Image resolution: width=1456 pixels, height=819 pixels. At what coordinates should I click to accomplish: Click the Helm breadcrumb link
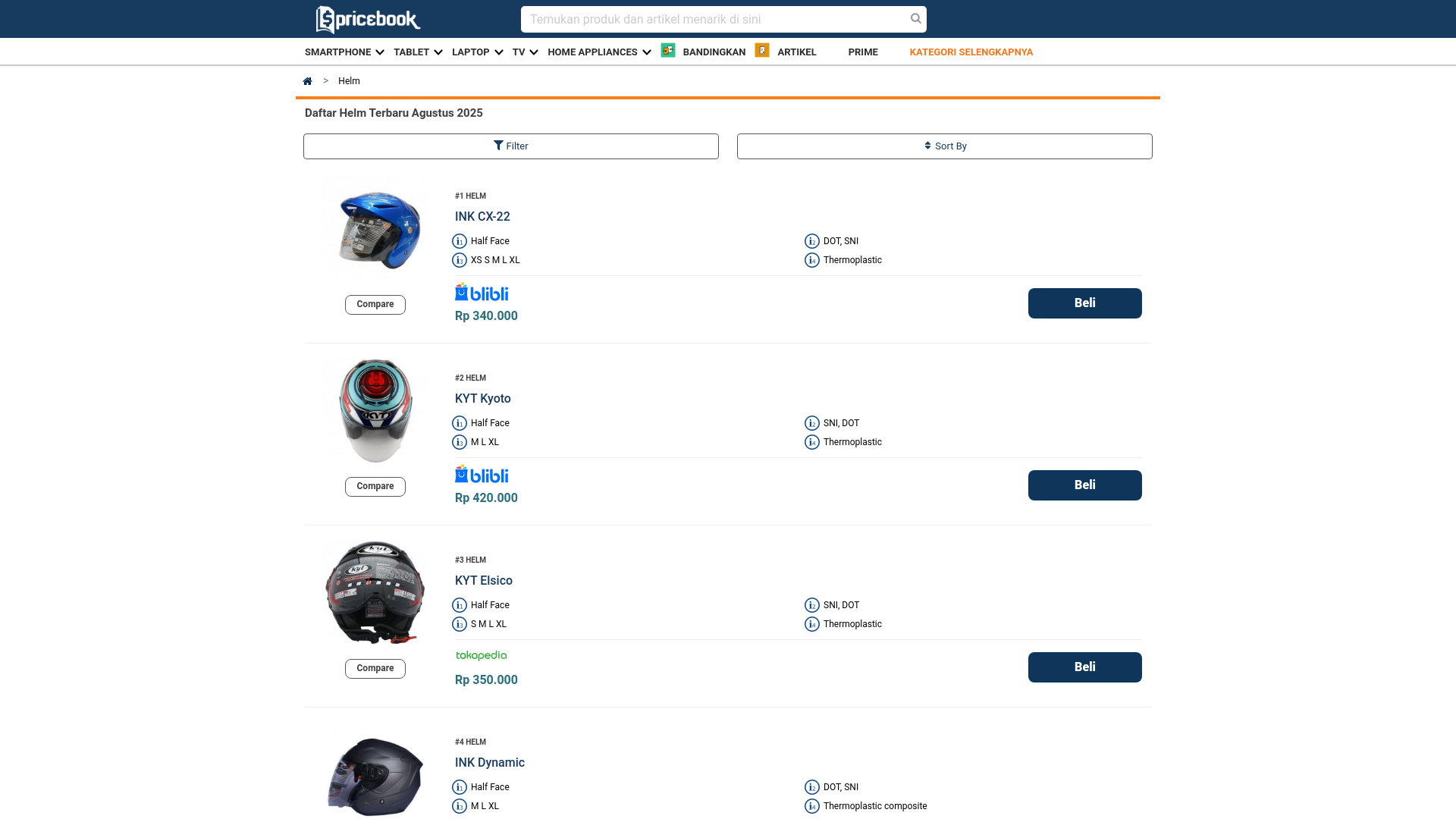click(x=349, y=81)
